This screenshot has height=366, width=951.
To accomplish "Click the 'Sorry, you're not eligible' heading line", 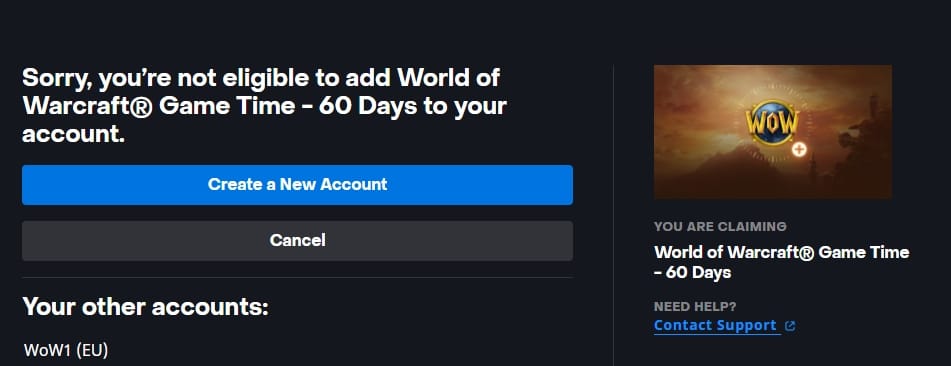I will [x=261, y=79].
